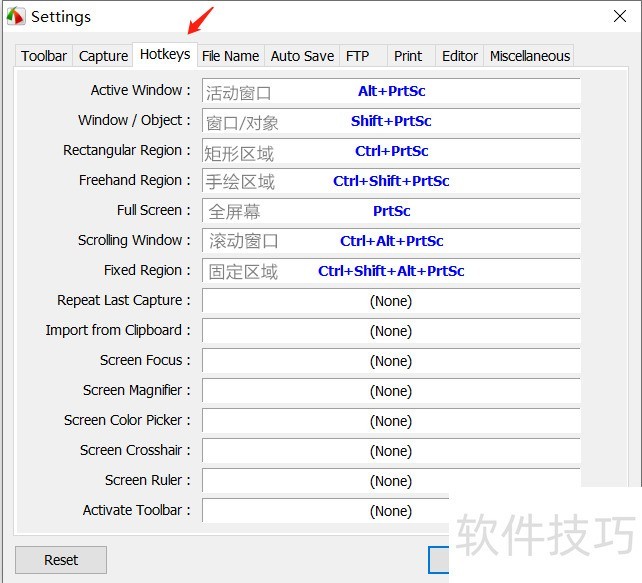Close the Settings dialog window

[x=619, y=17]
